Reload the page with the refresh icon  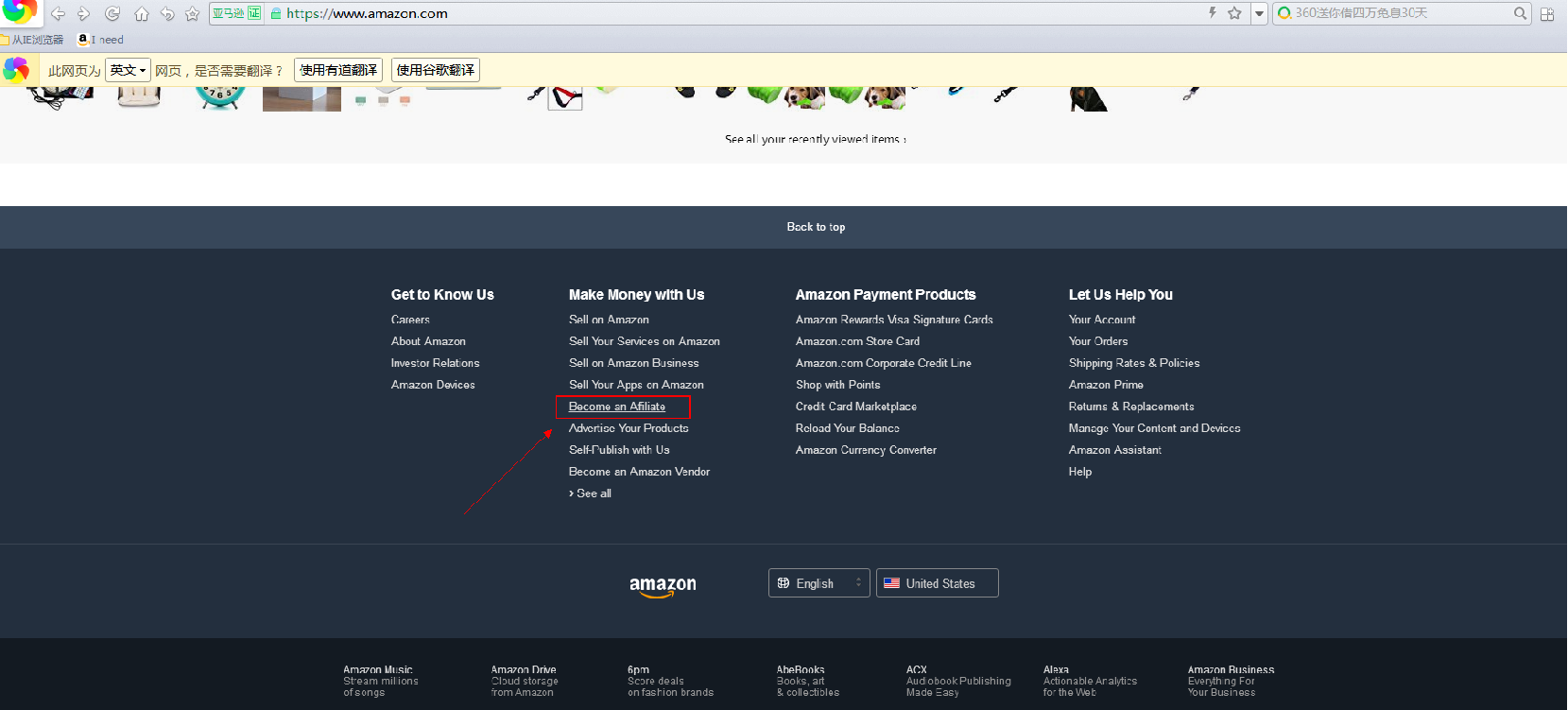112,13
